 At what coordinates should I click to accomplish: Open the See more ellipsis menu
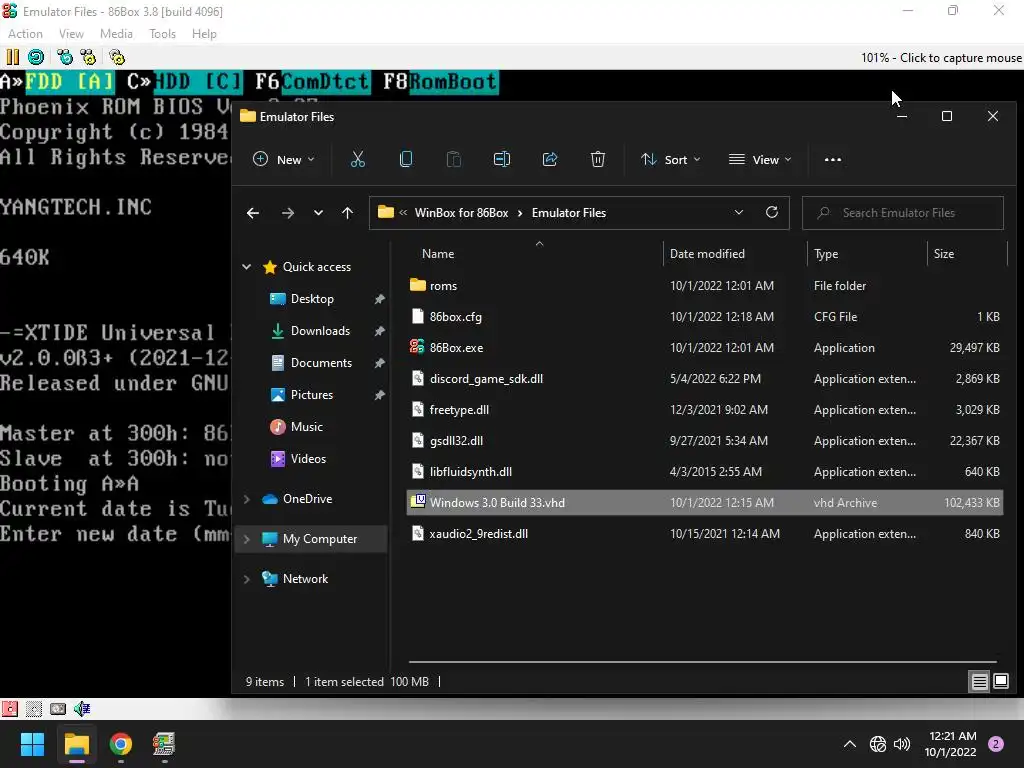(x=833, y=159)
